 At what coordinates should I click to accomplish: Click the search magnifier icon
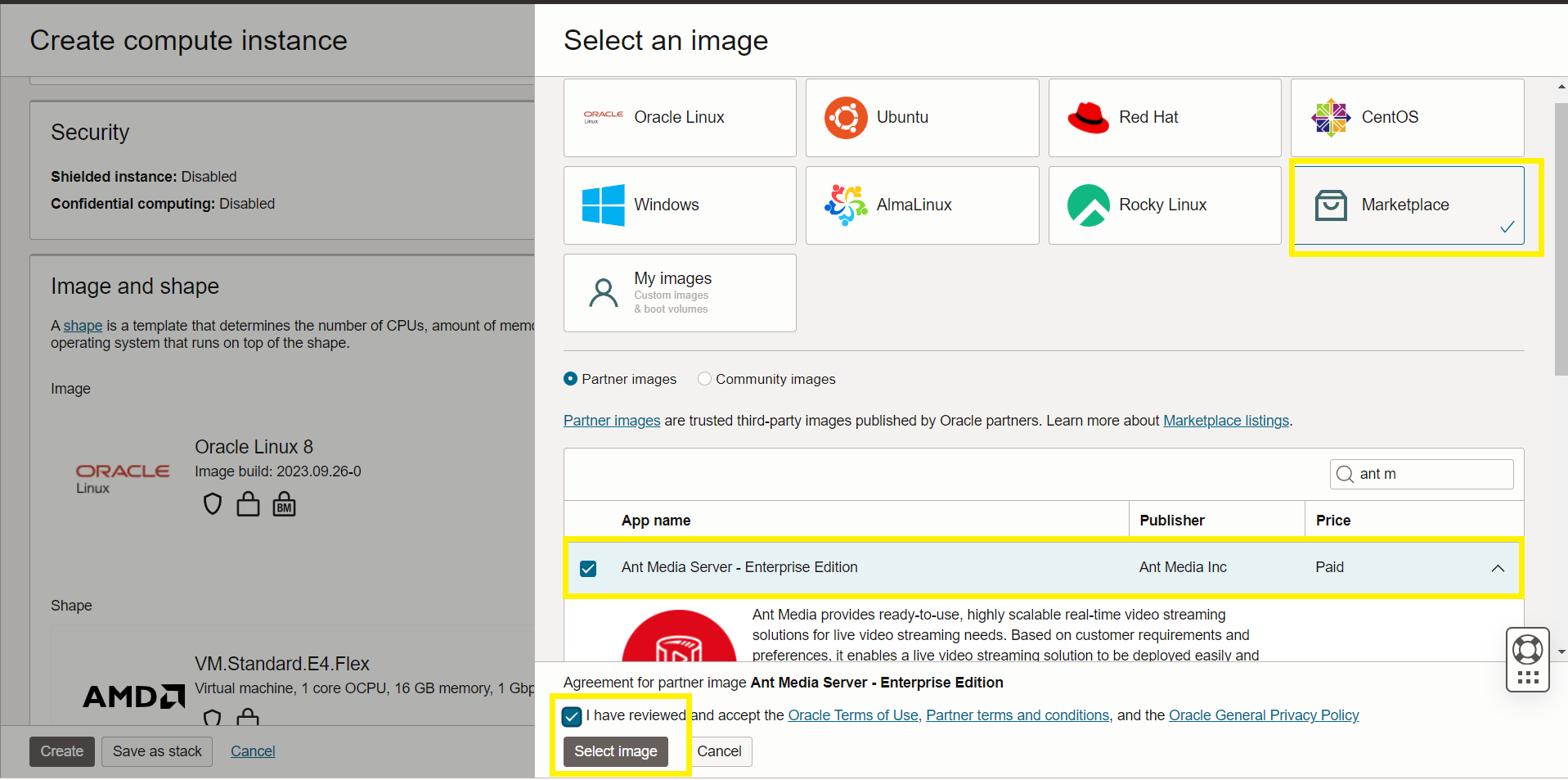1345,475
